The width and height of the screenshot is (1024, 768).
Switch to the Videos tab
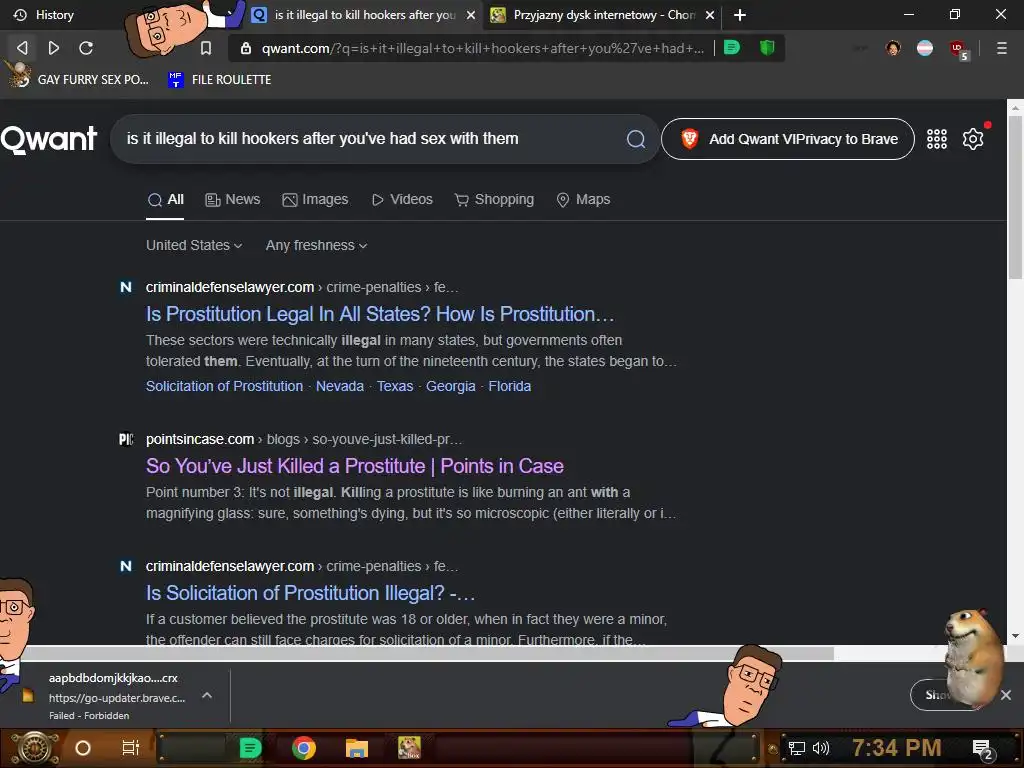coord(402,200)
